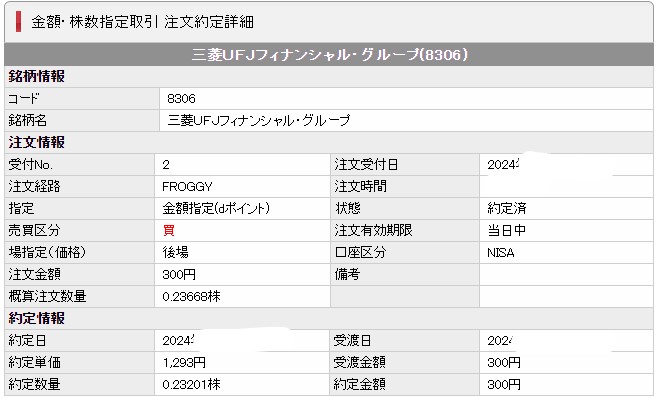Select the 約定金額 value 300円
The height and width of the screenshot is (405, 667).
(504, 385)
